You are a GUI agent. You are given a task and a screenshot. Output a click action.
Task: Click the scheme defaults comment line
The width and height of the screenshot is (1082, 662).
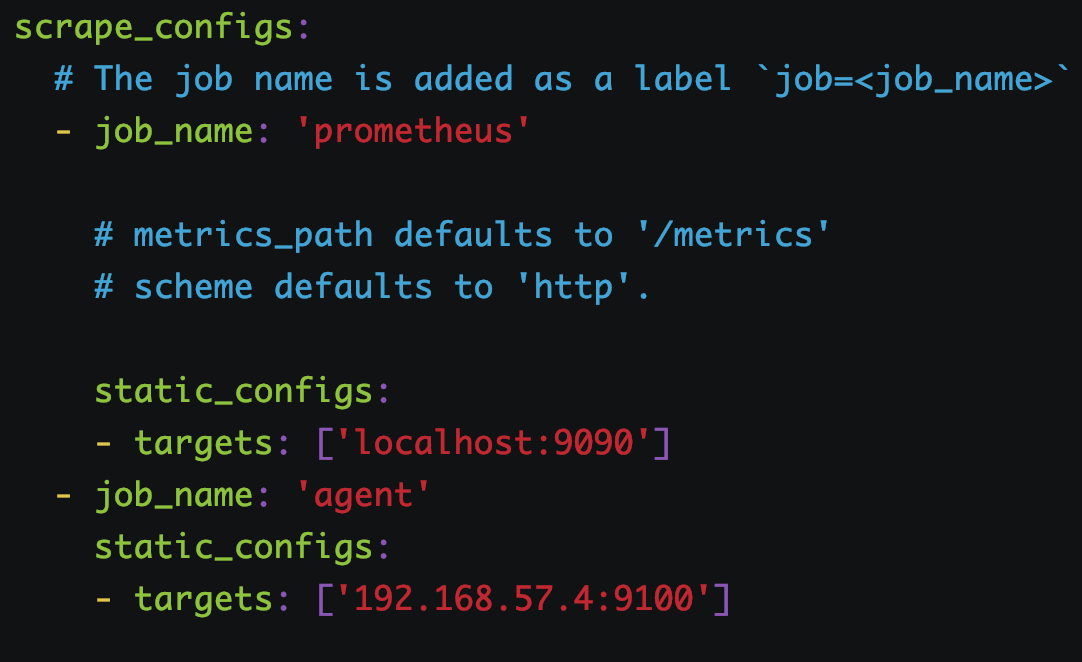coord(371,287)
